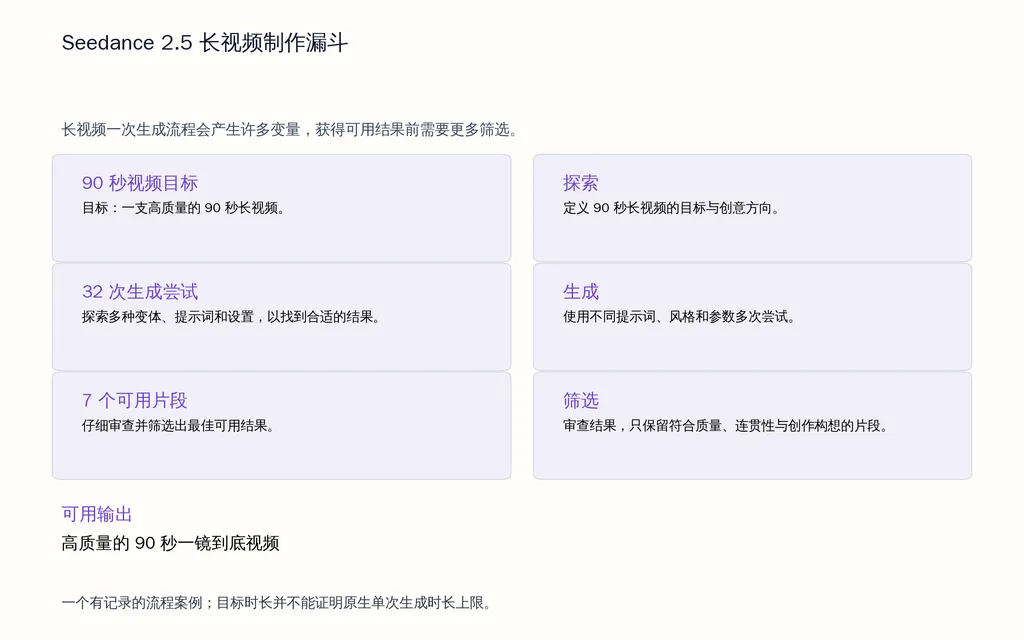Click the heading "7 个可用片段"
The image size is (1024, 640).
pos(135,400)
